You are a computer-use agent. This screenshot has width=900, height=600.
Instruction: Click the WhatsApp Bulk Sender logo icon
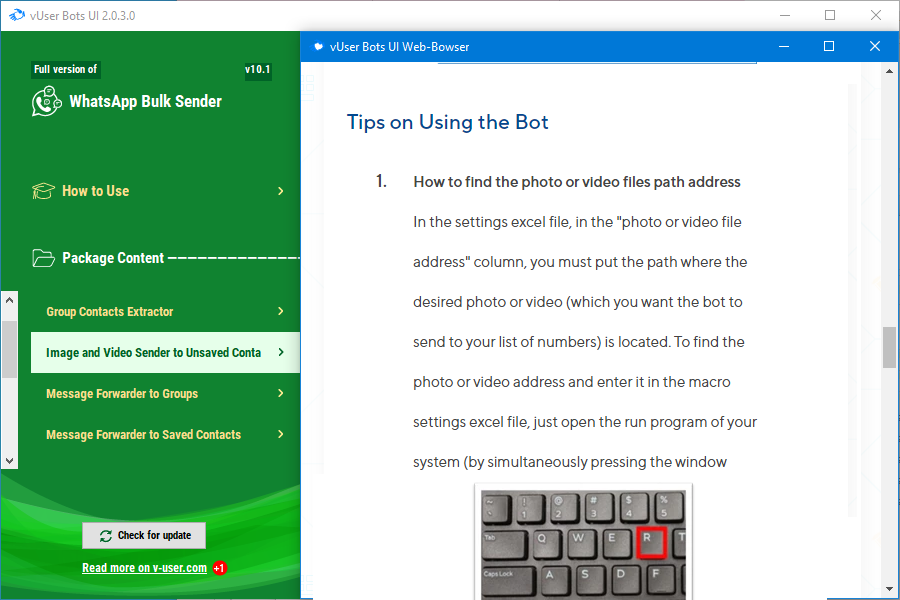[46, 101]
